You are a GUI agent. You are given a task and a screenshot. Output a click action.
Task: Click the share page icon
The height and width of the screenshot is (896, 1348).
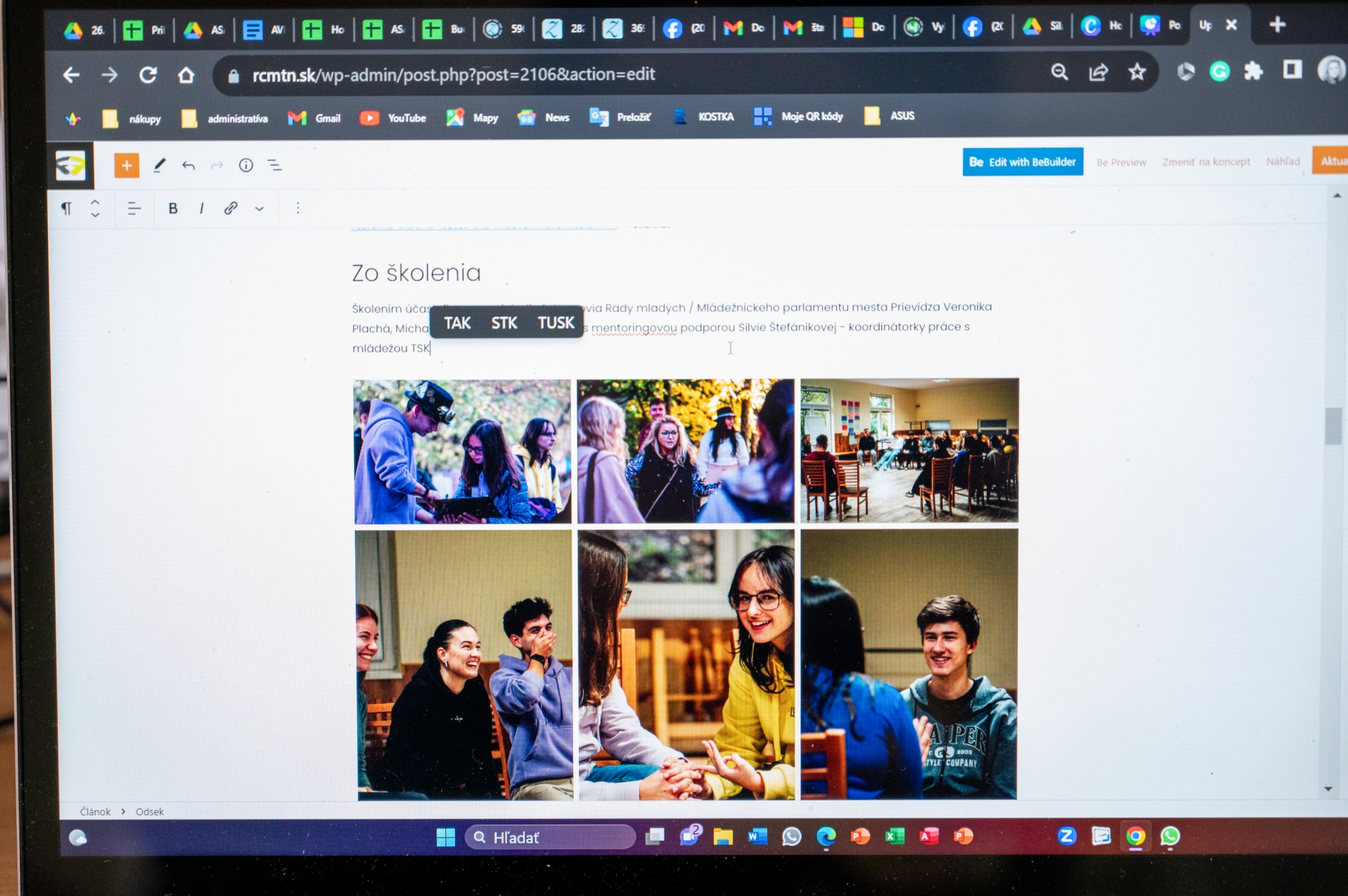[1099, 72]
